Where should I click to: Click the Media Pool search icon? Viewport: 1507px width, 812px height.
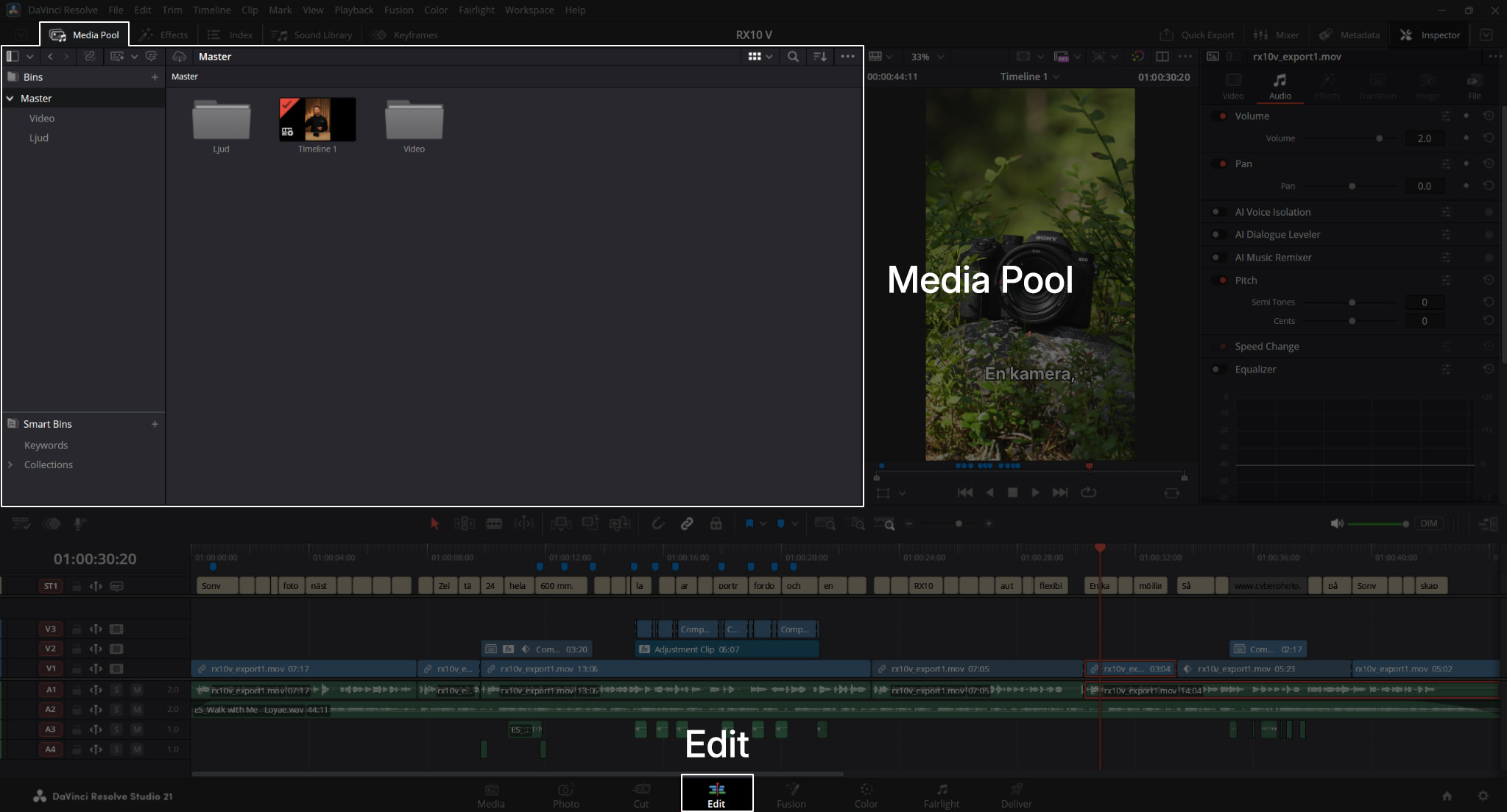(793, 57)
